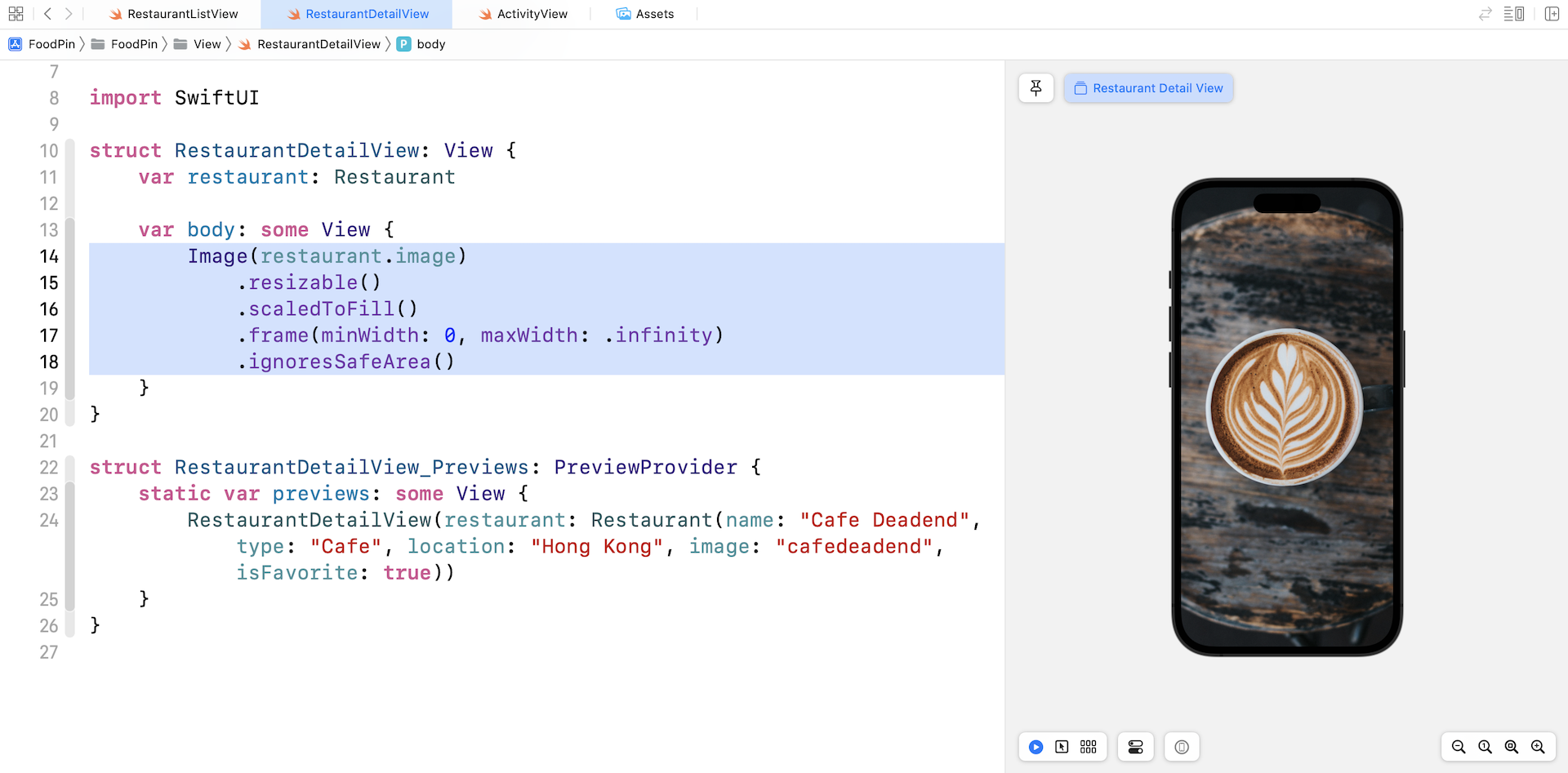Go back to previous file
Viewport: 1568px width, 773px height.
coord(47,14)
